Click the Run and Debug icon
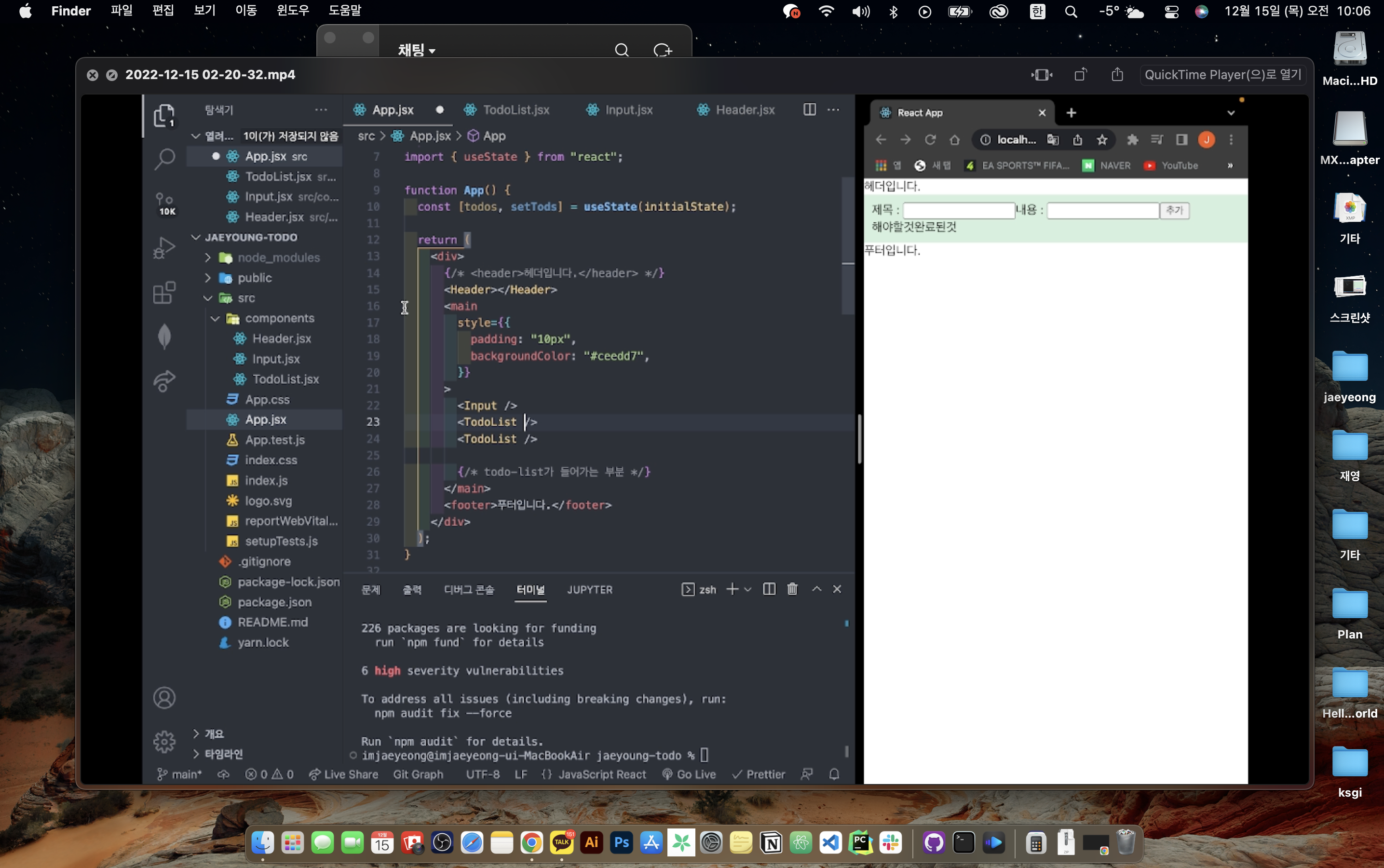Image resolution: width=1384 pixels, height=868 pixels. (x=164, y=248)
